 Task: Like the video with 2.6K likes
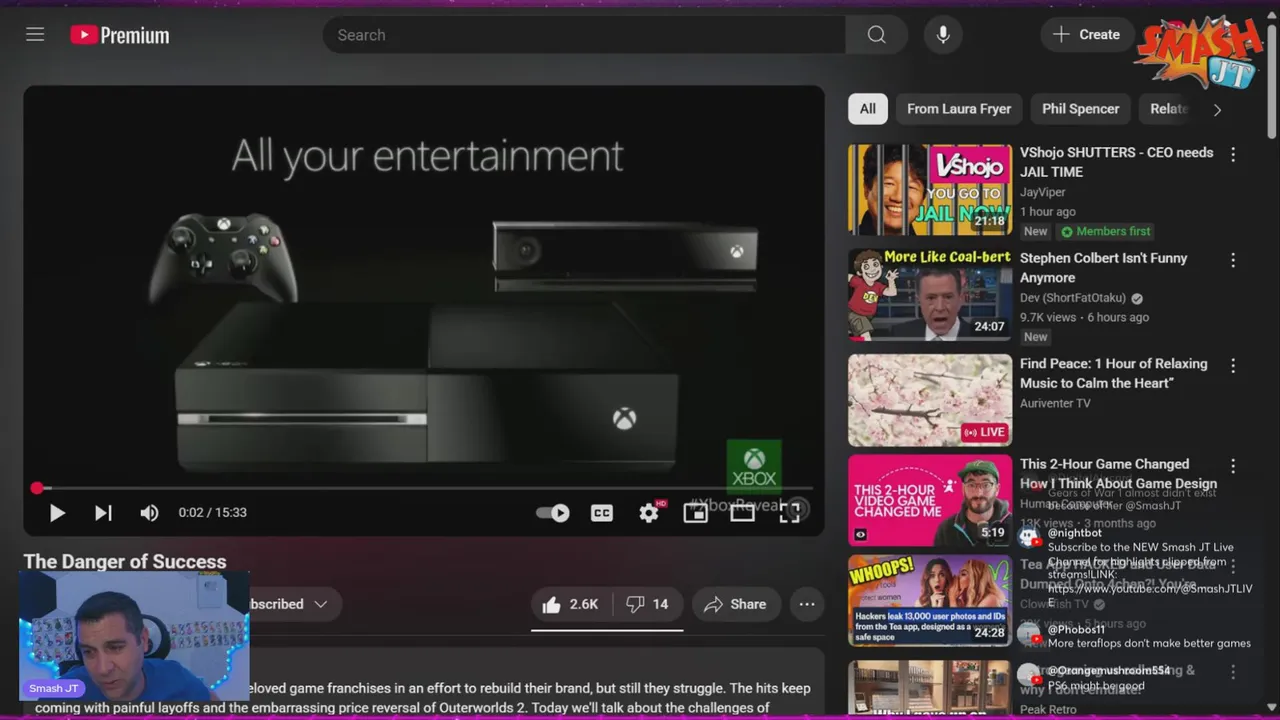pyautogui.click(x=571, y=604)
